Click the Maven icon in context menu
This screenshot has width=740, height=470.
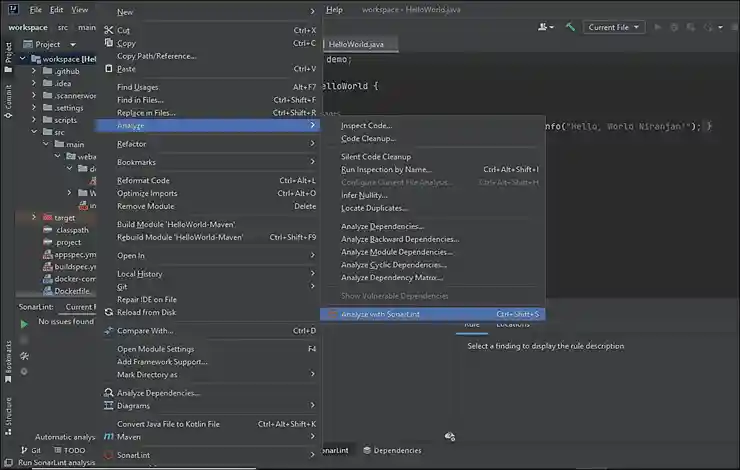click(109, 436)
